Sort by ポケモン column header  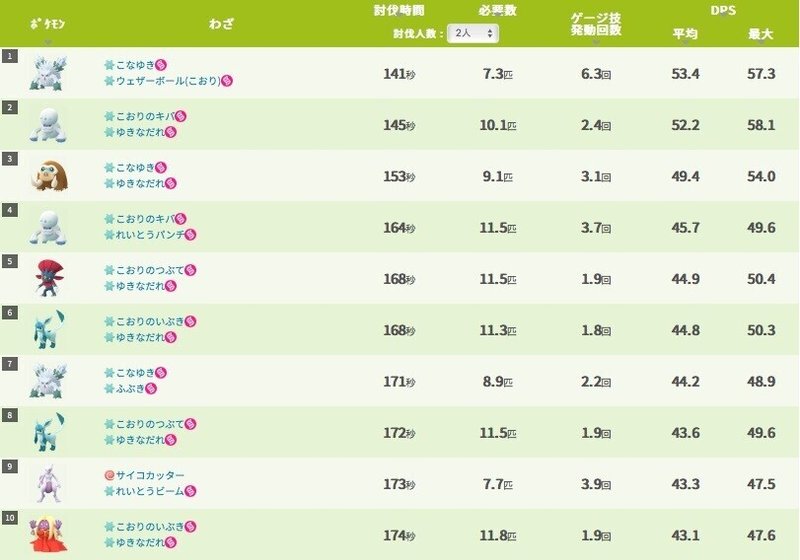[x=47, y=24]
